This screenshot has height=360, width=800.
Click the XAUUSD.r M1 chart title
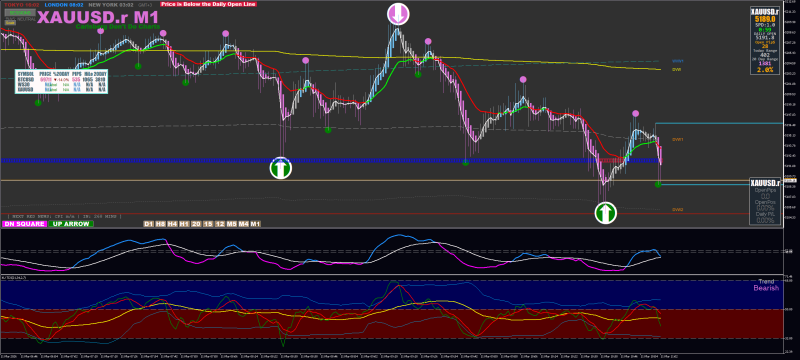(97, 17)
